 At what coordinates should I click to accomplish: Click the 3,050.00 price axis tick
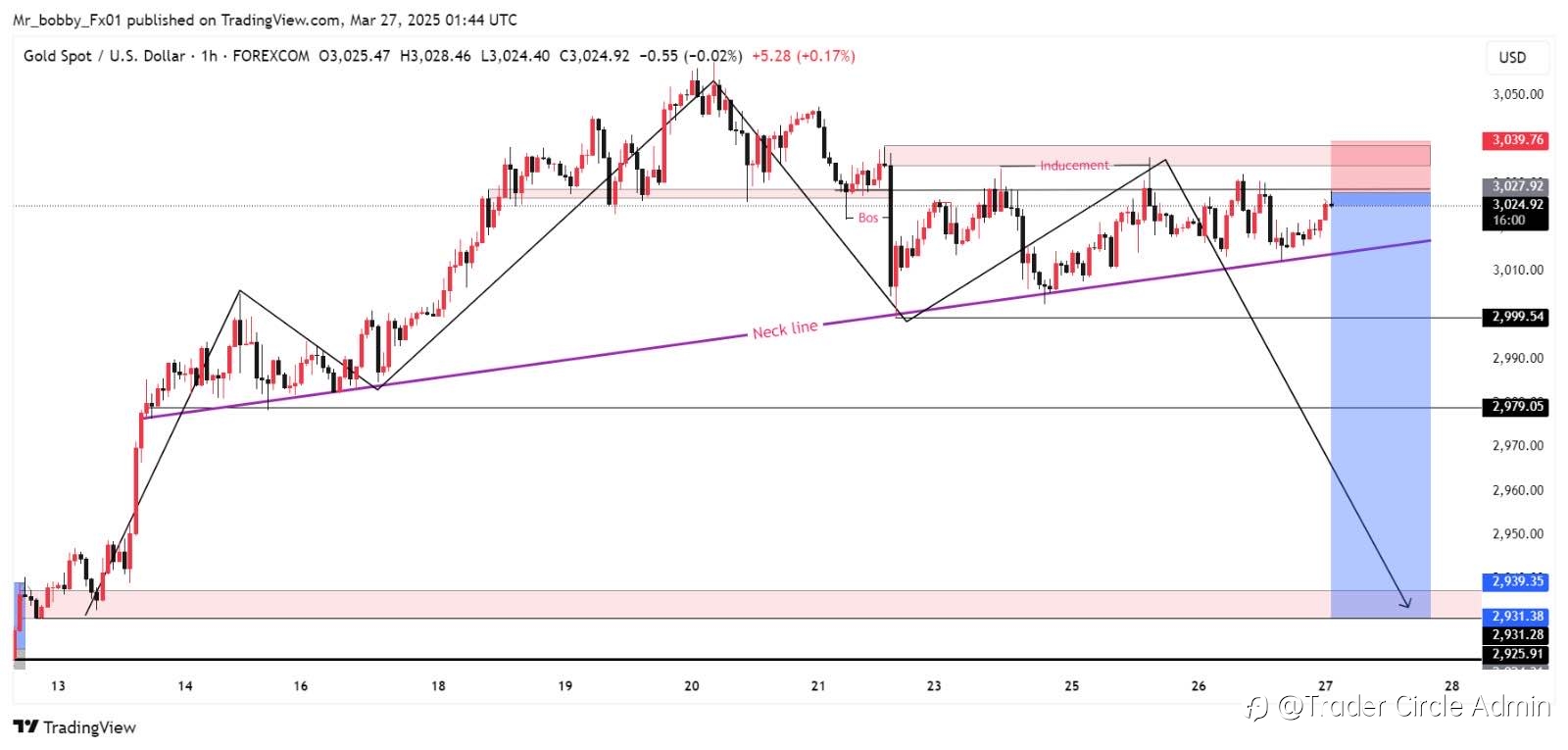[1517, 94]
